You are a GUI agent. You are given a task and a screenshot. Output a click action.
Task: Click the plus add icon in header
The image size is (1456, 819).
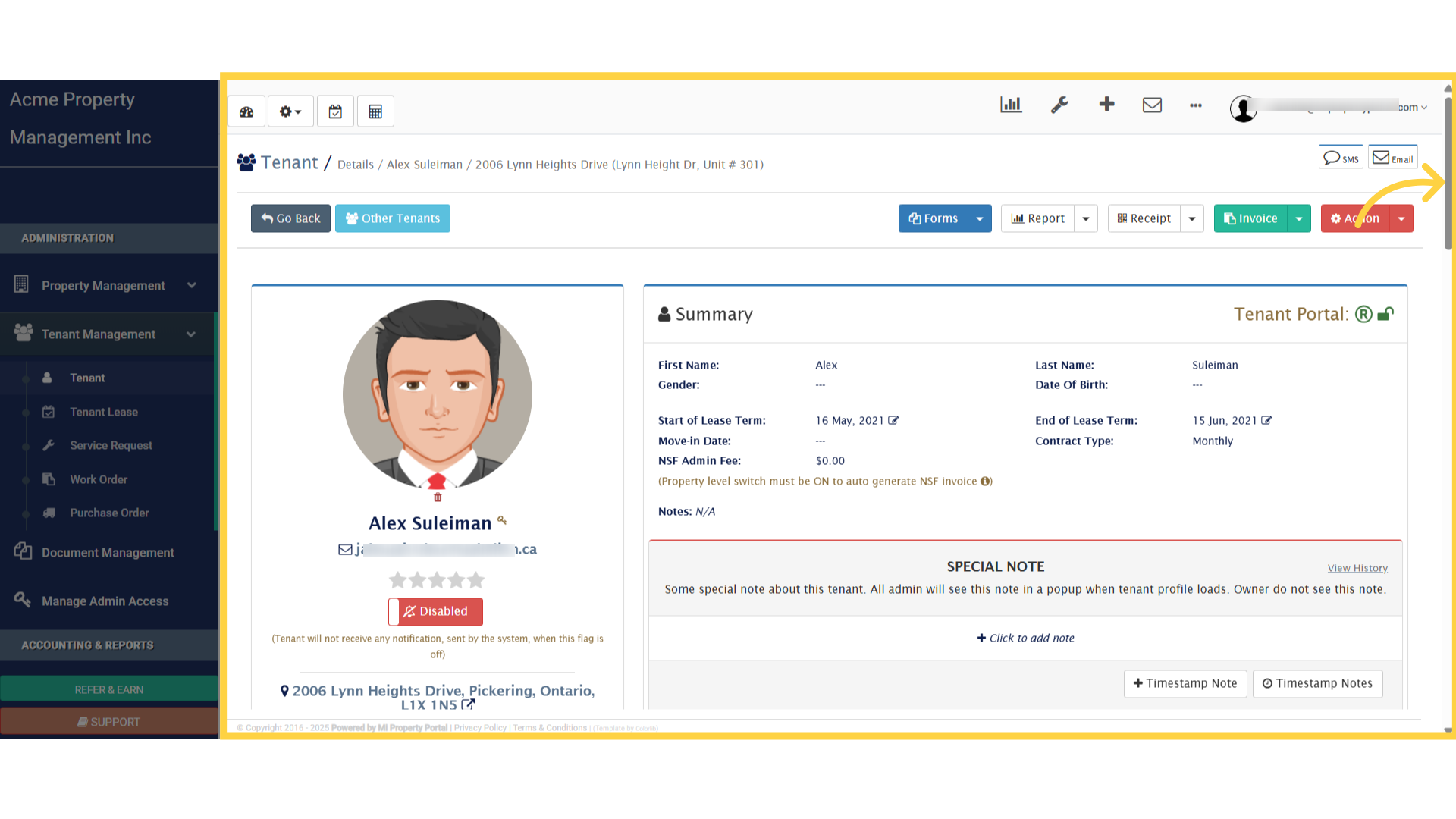(x=1106, y=104)
